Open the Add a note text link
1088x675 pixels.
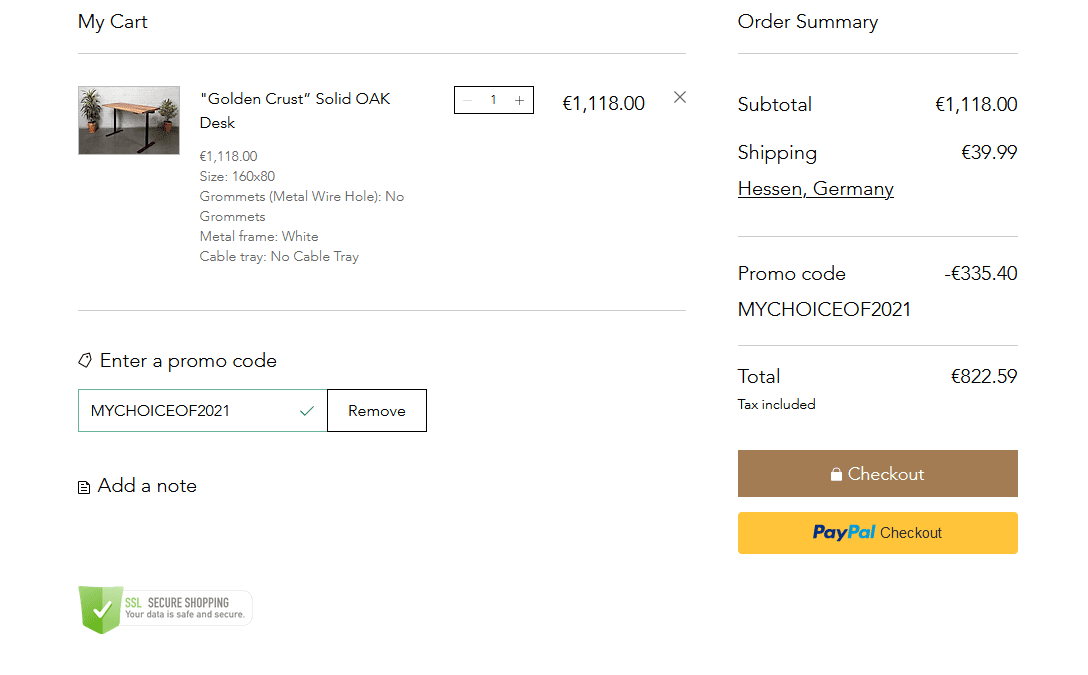[x=147, y=486]
